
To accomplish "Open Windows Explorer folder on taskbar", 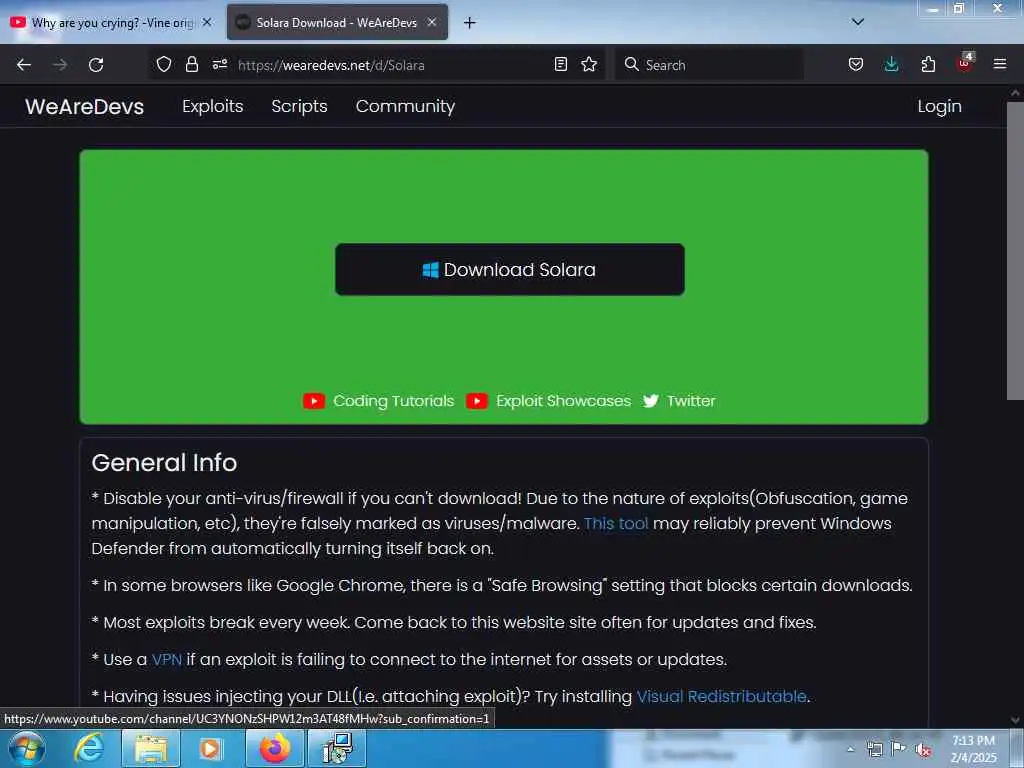I will [x=151, y=748].
